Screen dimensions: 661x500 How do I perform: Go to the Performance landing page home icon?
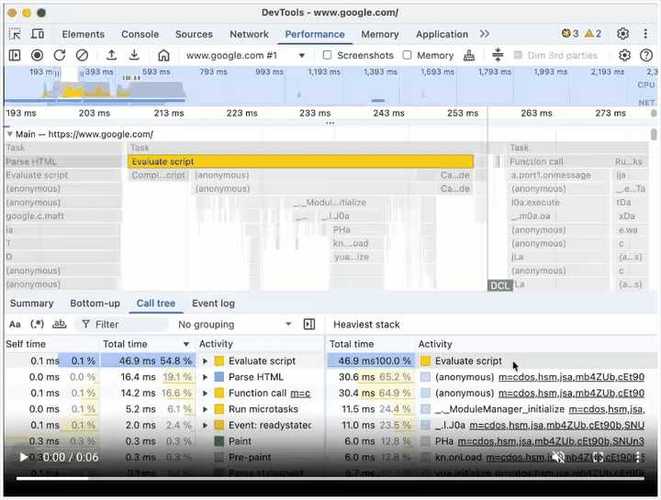[164, 55]
